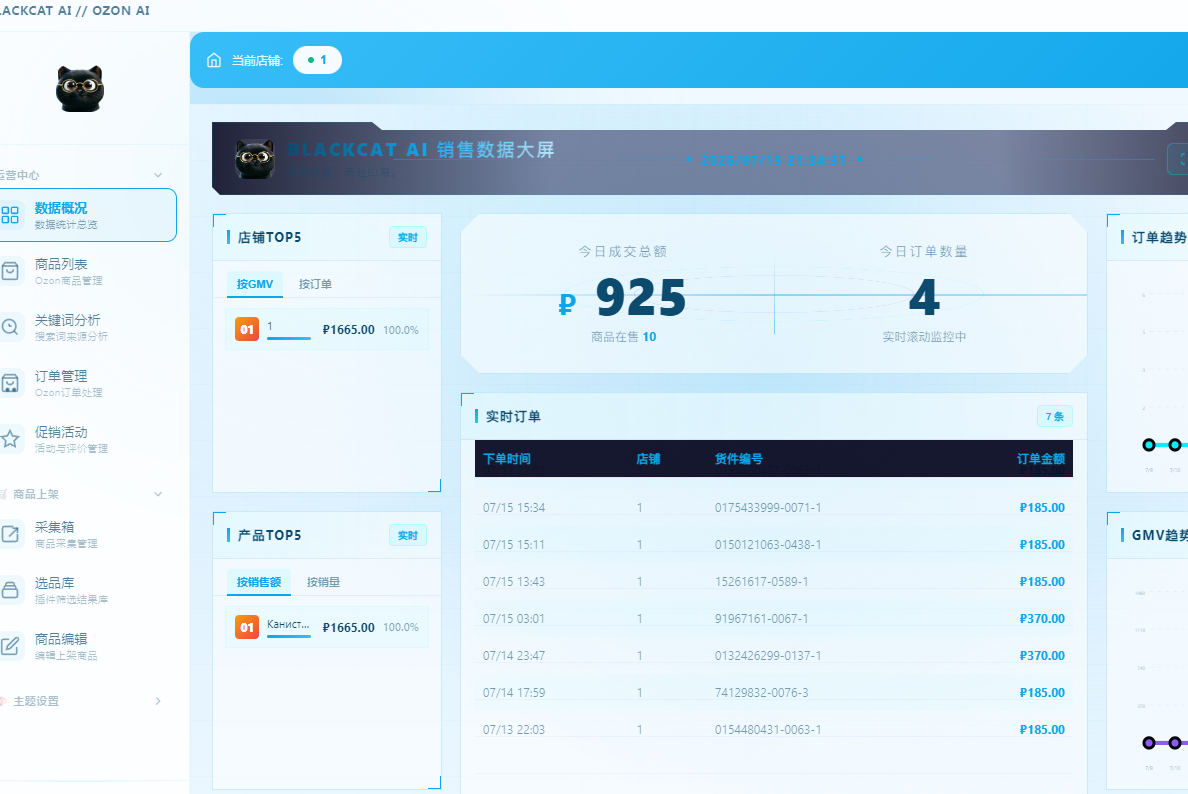Open 数据概况 dashboard grid icon

pyautogui.click(x=10, y=215)
